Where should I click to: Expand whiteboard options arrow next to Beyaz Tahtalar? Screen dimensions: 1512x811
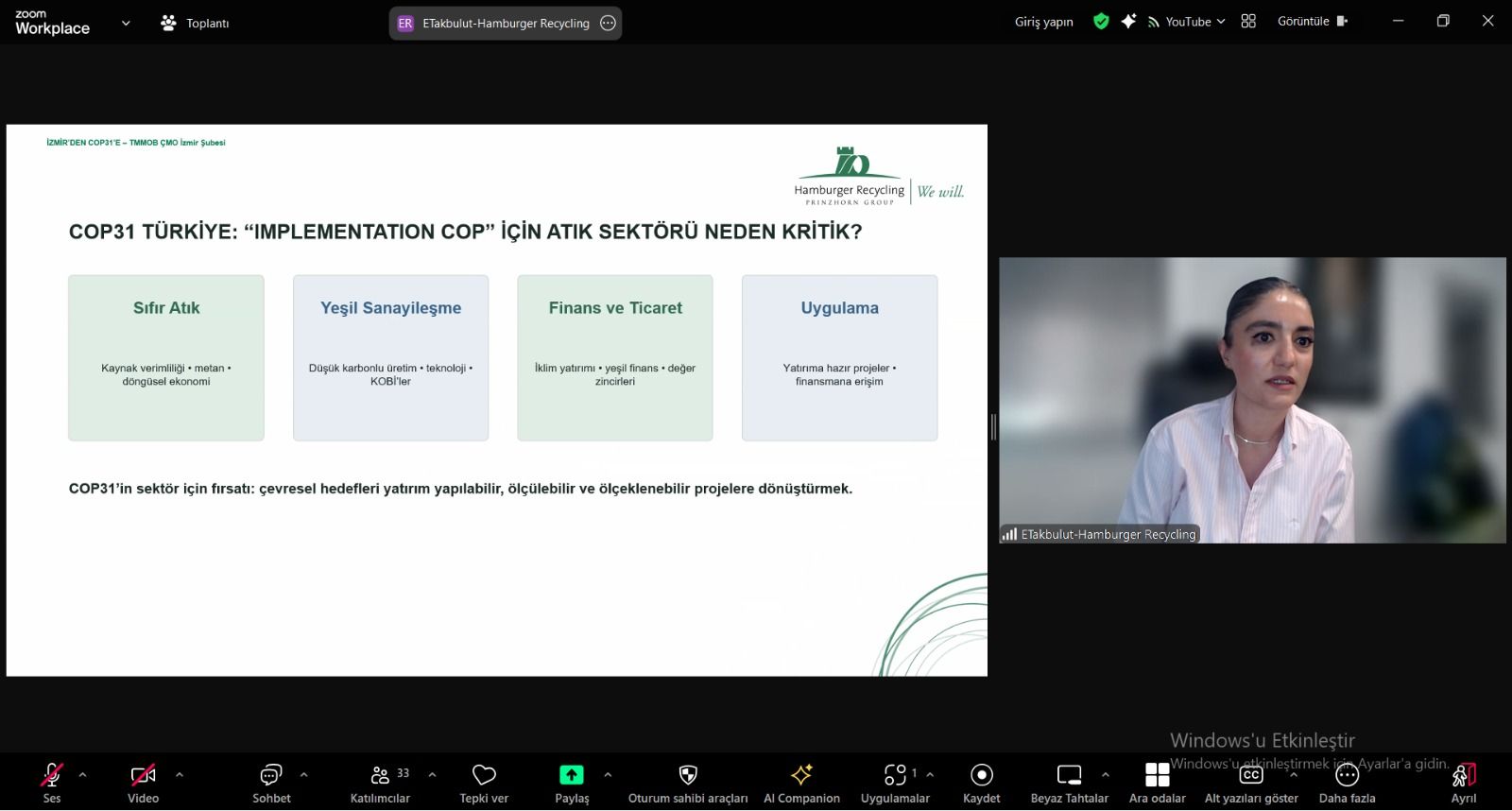(1106, 775)
